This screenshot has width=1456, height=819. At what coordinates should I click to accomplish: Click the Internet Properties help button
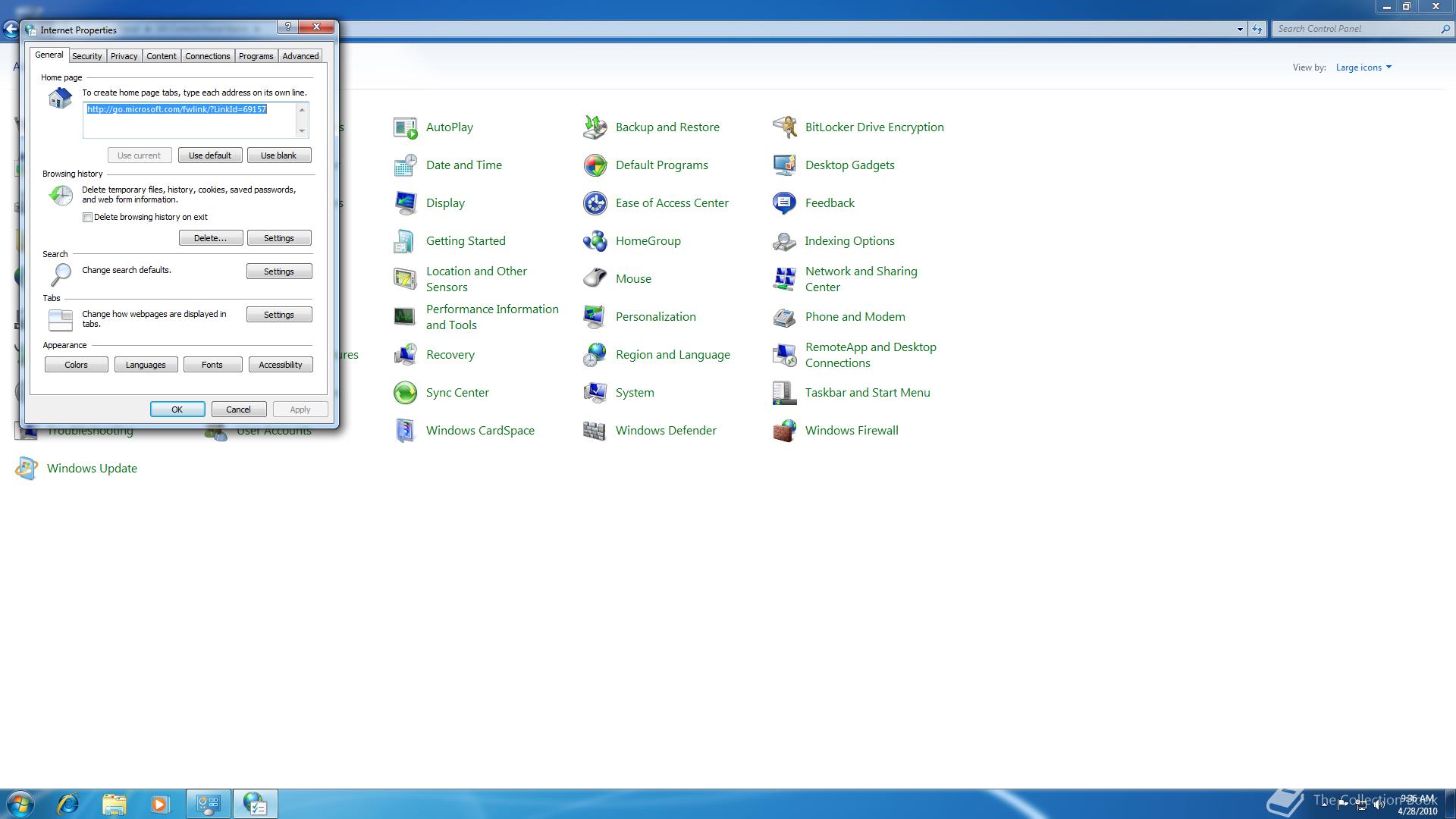(287, 27)
